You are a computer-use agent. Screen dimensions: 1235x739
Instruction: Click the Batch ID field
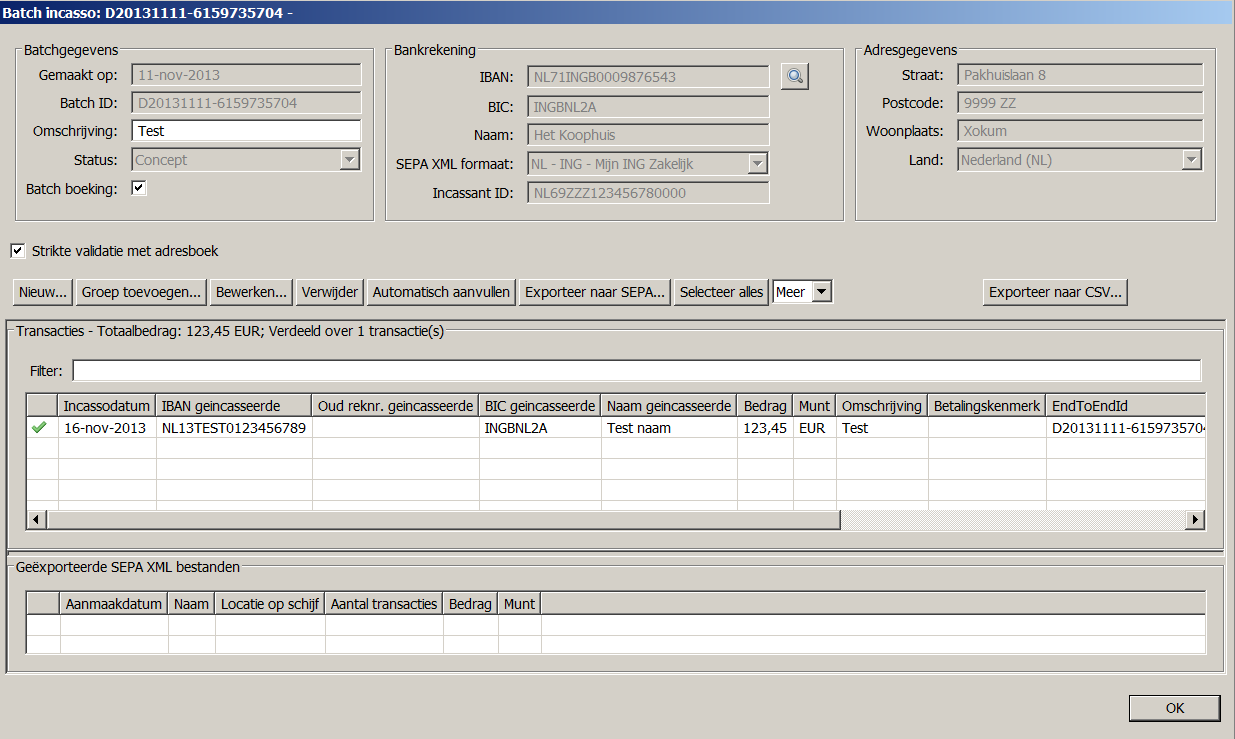click(246, 103)
